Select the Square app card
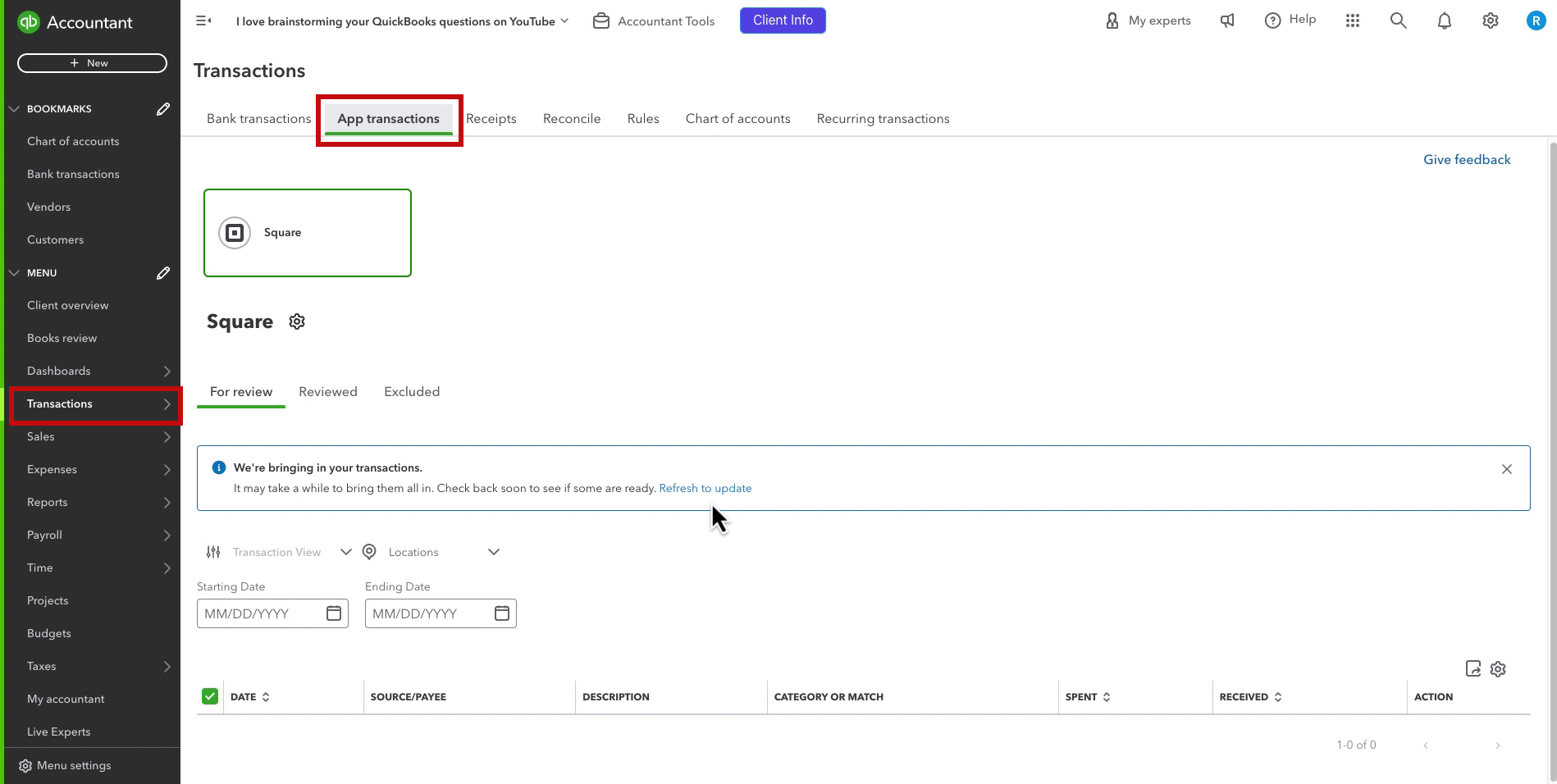Viewport: 1557px width, 784px height. [308, 233]
